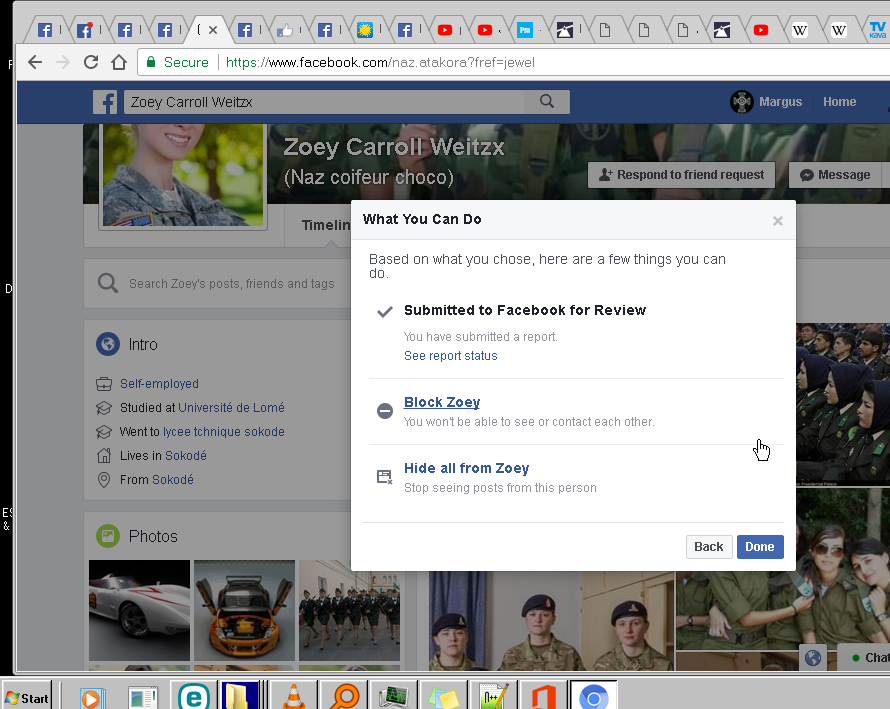The image size is (890, 709).
Task: Click the house icon beside Lives in Sokodé
Action: (x=104, y=455)
